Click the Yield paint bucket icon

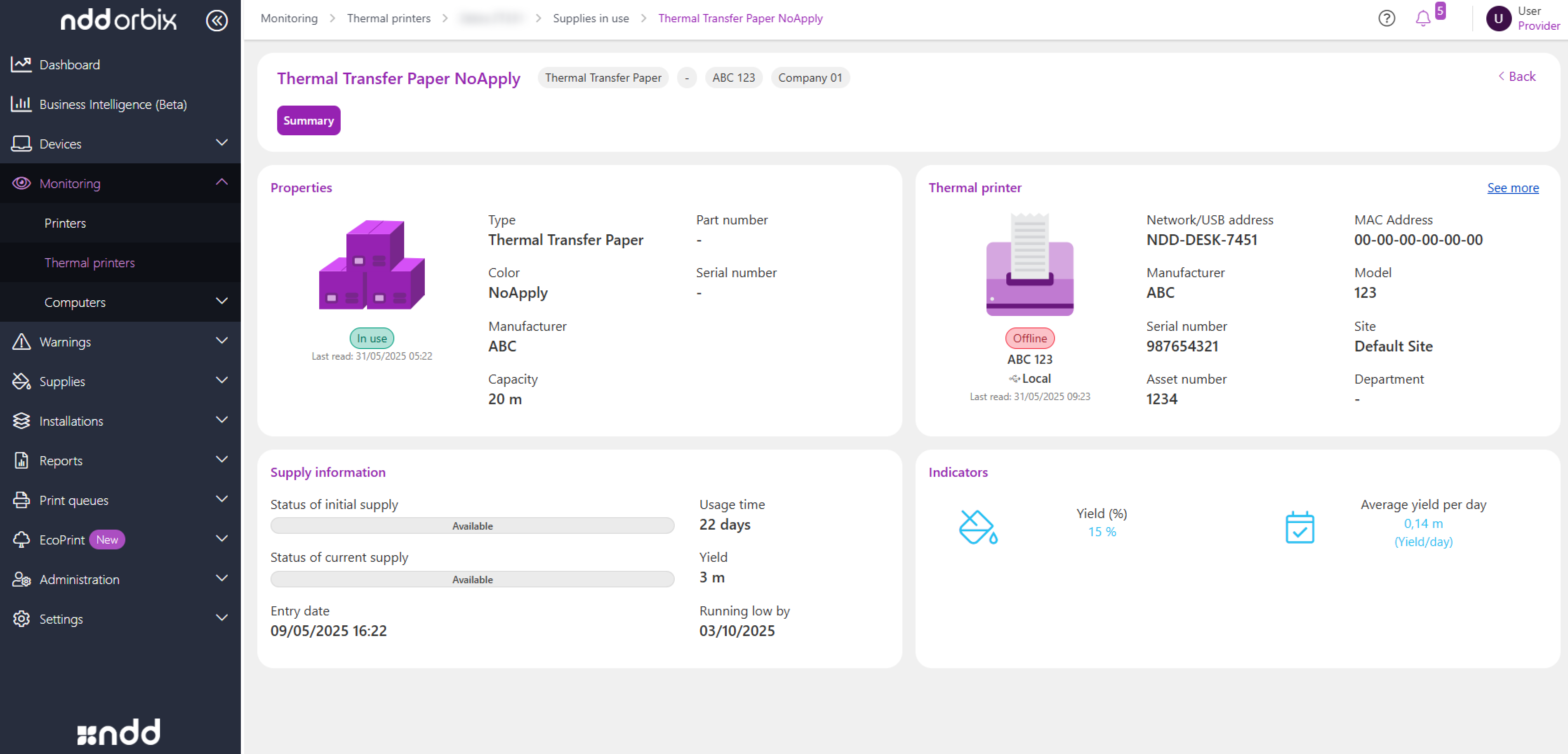click(977, 526)
